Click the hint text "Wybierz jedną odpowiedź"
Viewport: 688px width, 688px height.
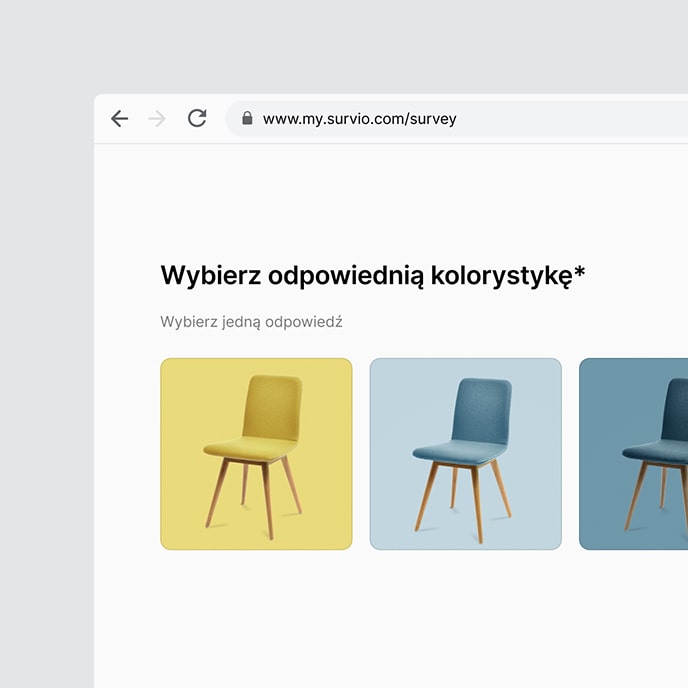click(251, 322)
